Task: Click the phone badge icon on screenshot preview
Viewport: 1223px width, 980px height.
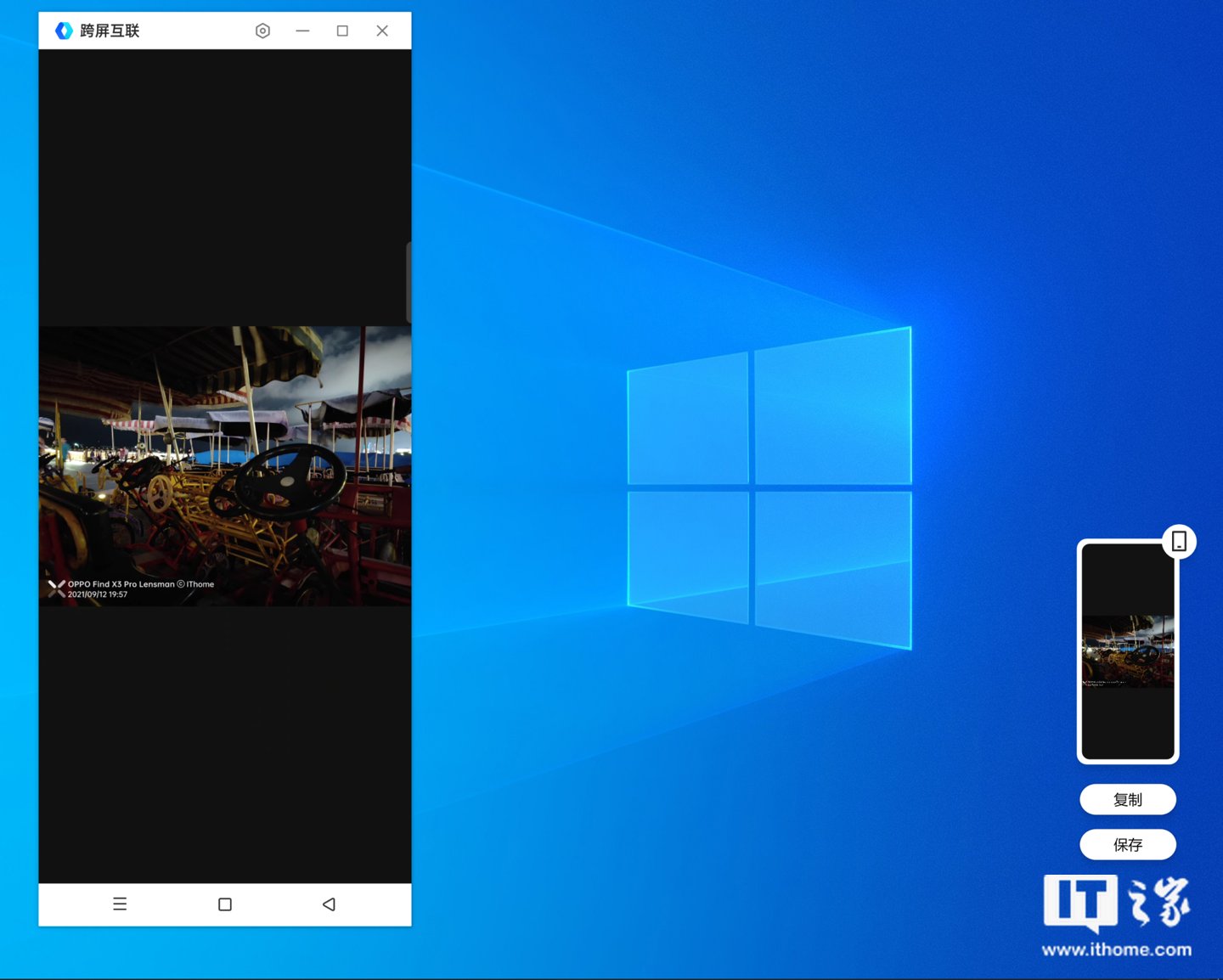Action: coord(1179,541)
